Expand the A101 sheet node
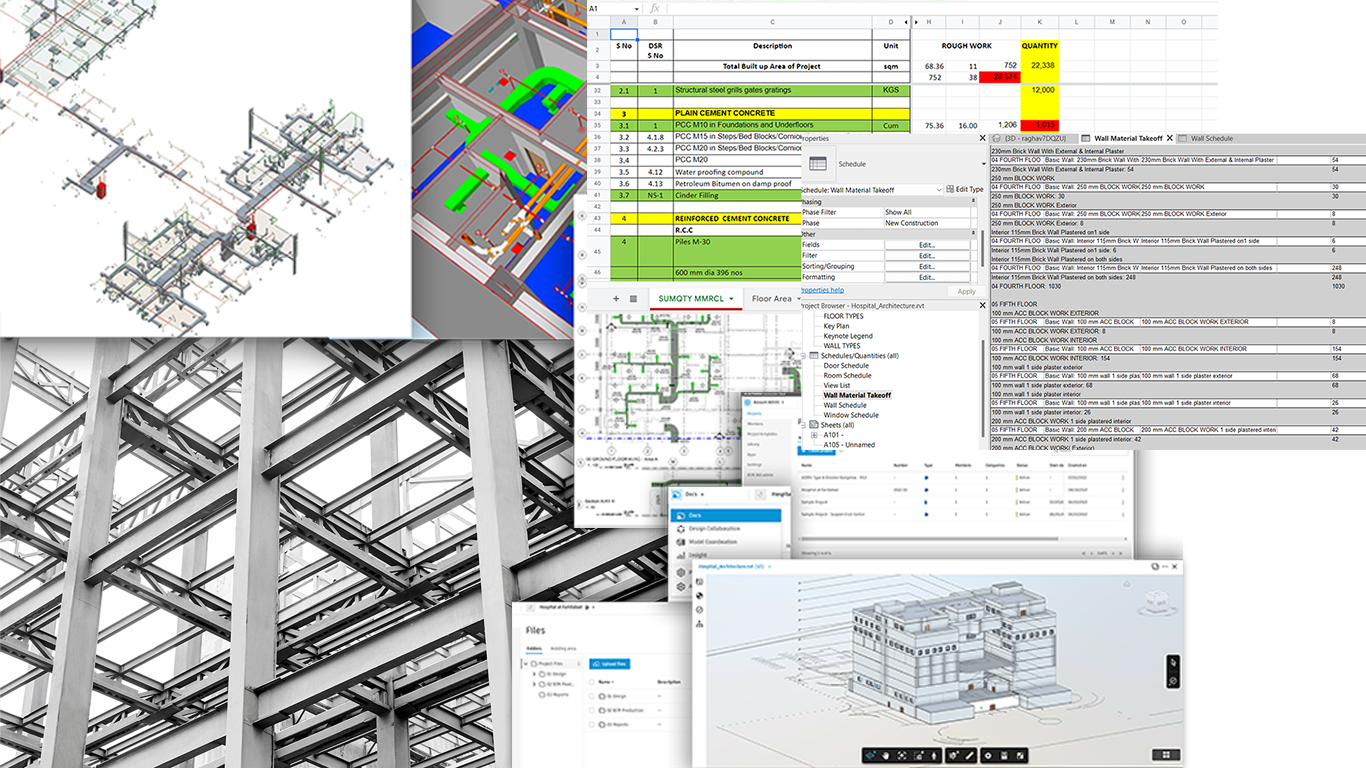 [x=814, y=435]
